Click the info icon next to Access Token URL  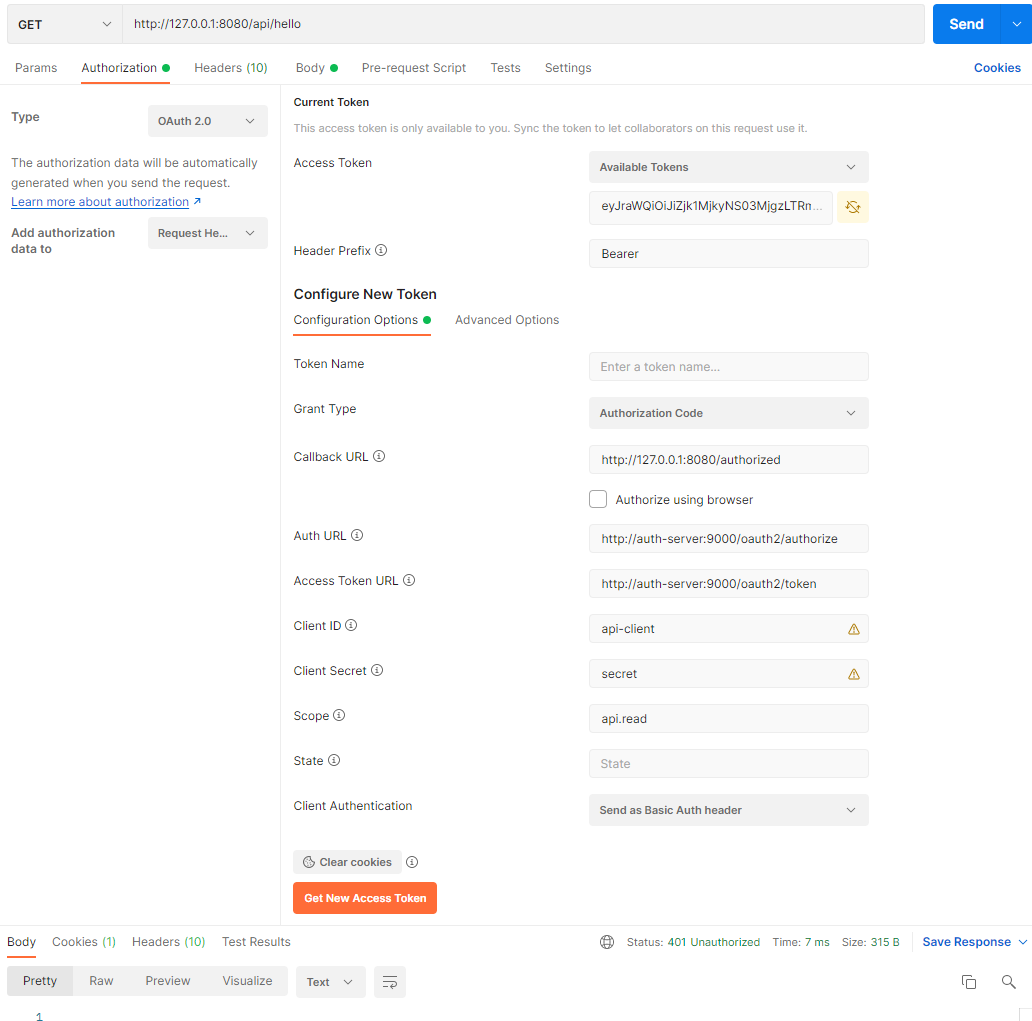409,580
